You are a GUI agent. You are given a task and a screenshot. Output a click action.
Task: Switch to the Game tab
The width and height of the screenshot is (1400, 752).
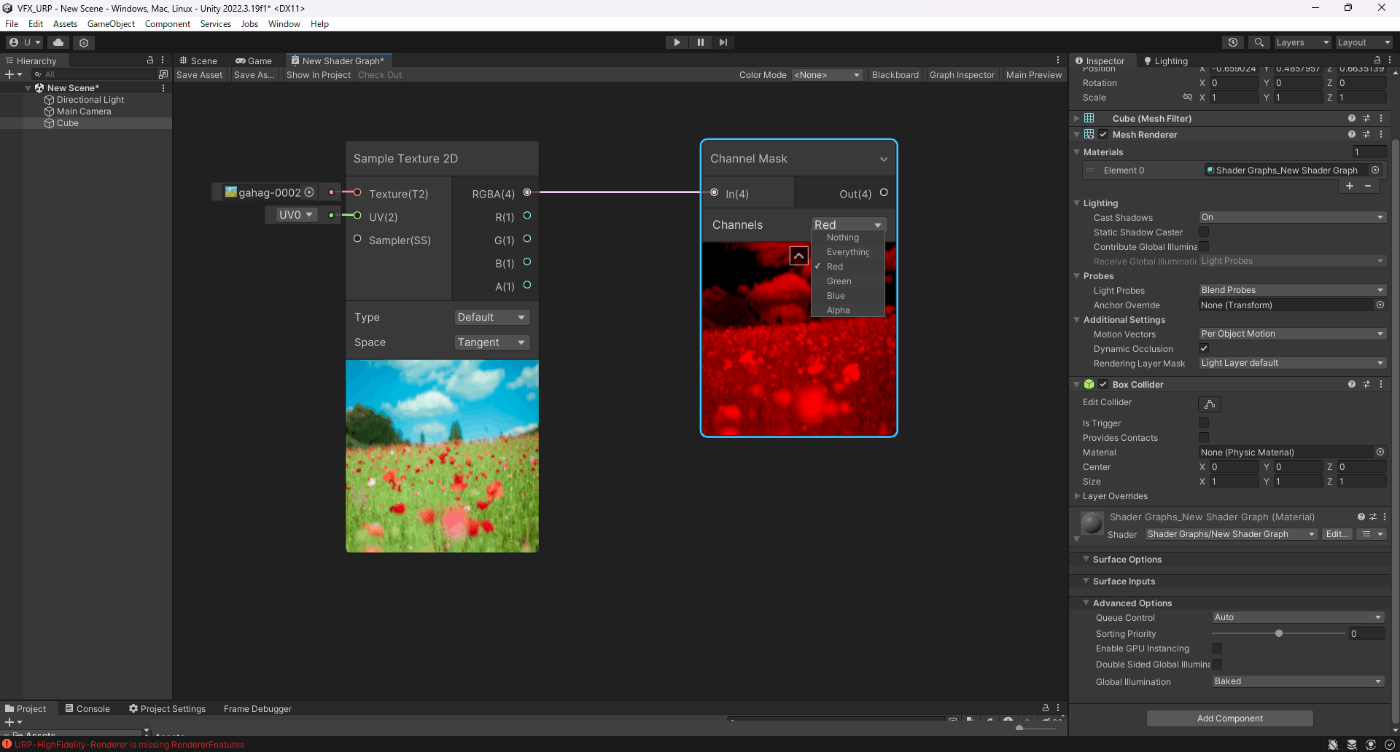coord(253,60)
